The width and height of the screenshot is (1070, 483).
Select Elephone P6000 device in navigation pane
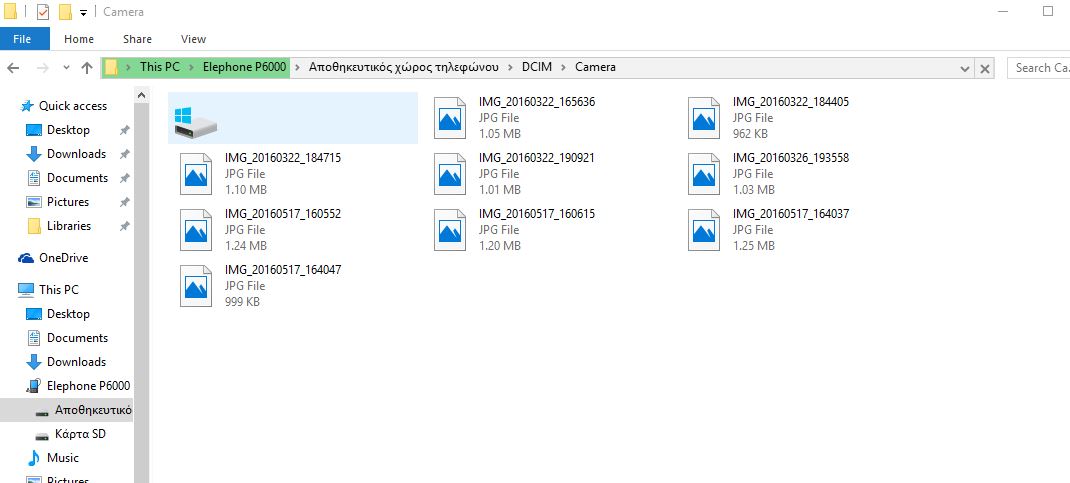point(88,385)
